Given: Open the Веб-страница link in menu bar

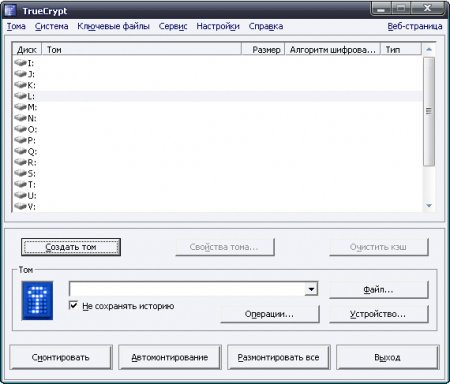Looking at the screenshot, I should coord(415,26).
